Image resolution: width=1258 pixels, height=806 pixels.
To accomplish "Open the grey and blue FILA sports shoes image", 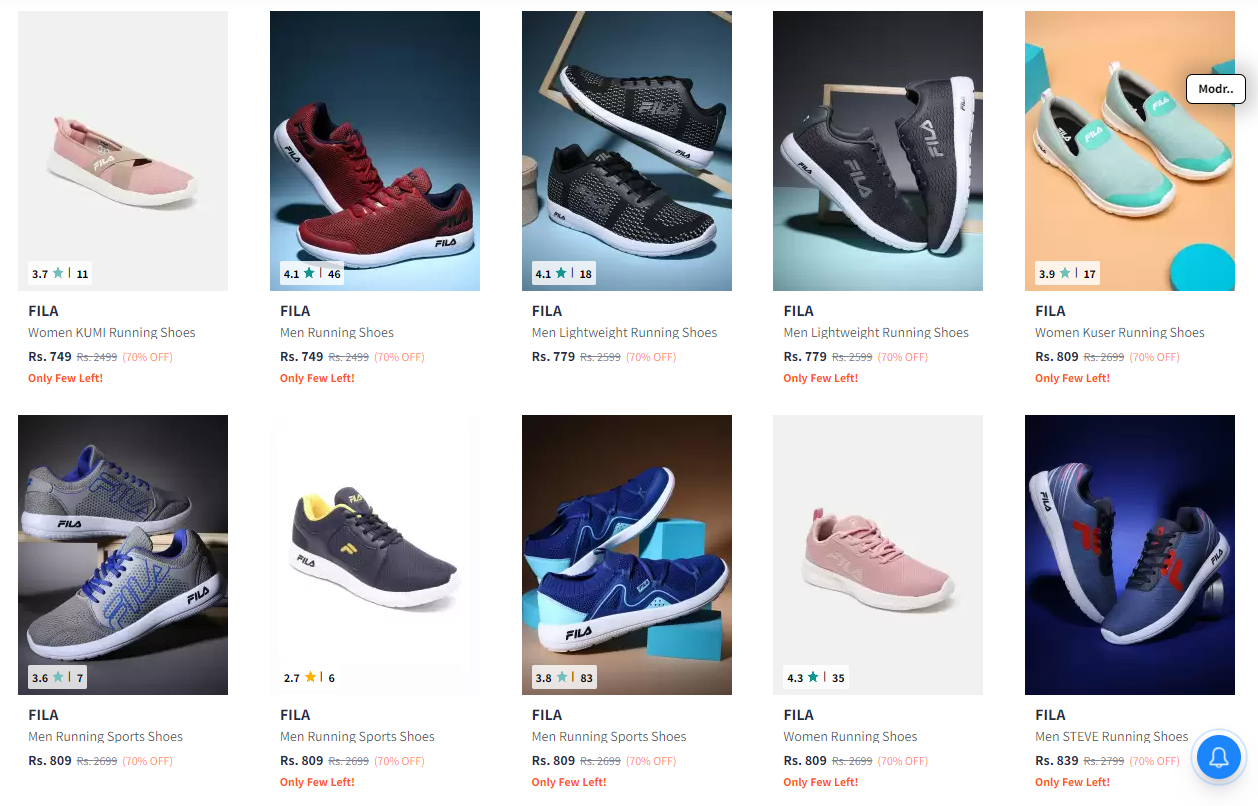I will tap(123, 555).
